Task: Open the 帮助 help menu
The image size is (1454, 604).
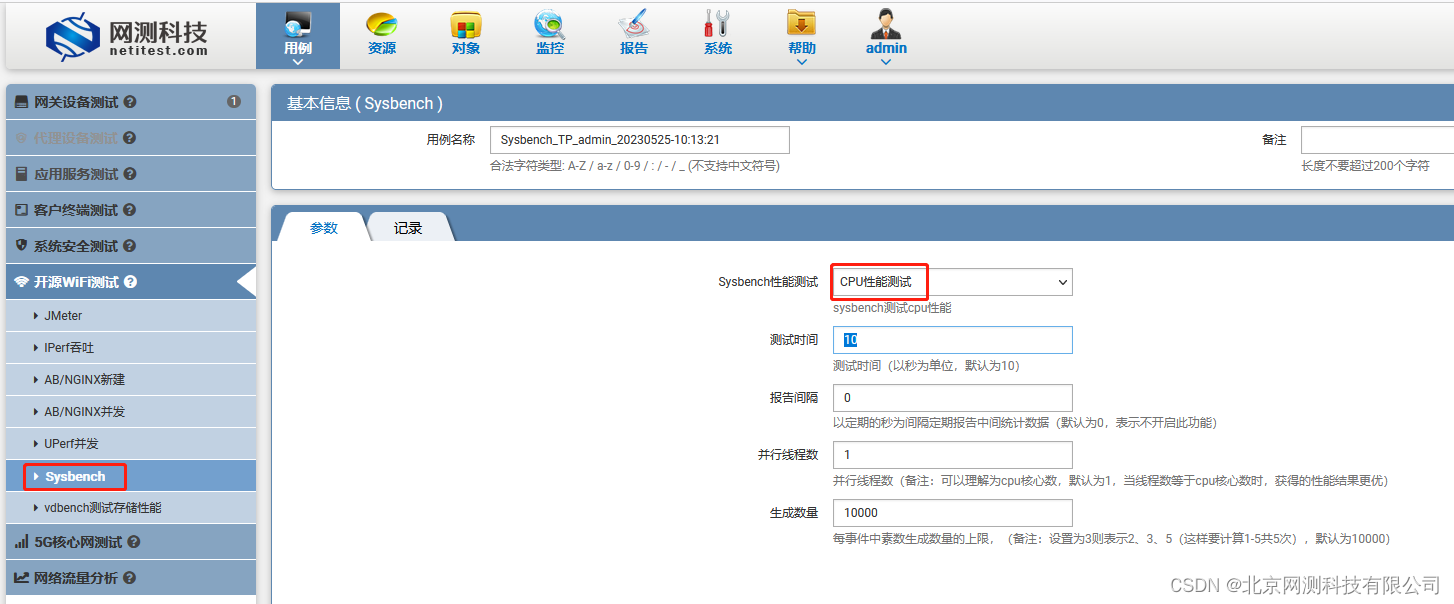Action: (801, 36)
